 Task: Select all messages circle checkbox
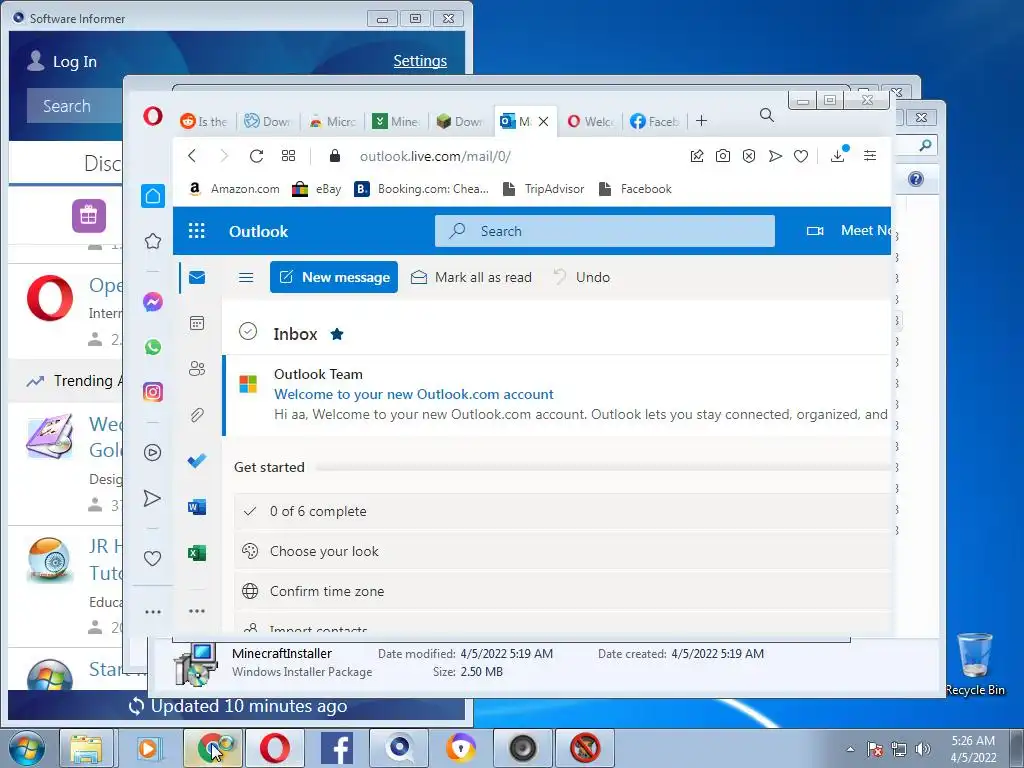pyautogui.click(x=248, y=332)
